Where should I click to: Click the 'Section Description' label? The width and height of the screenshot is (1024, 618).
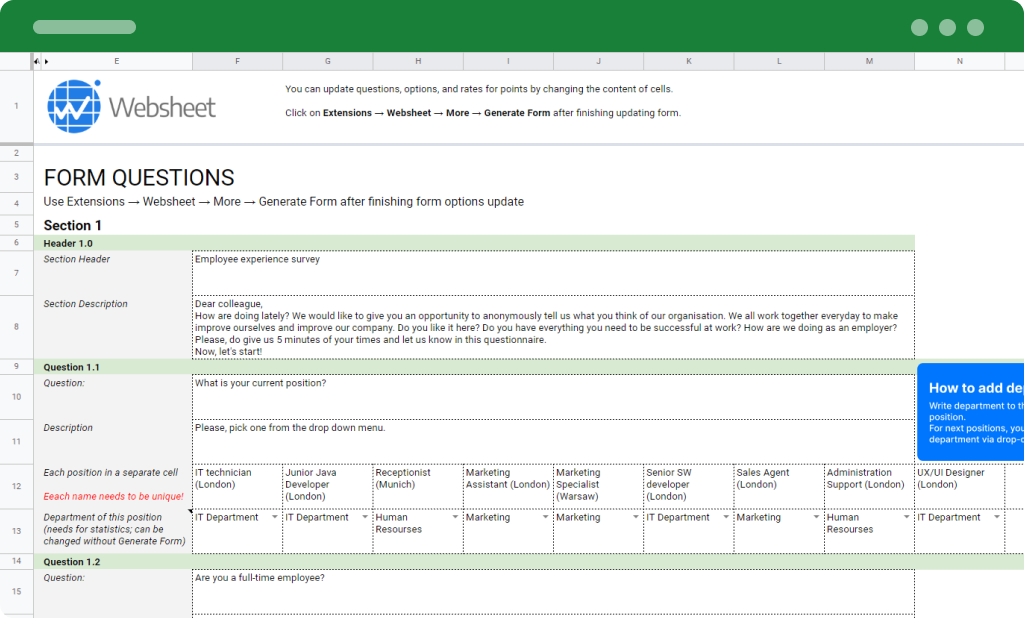(86, 304)
